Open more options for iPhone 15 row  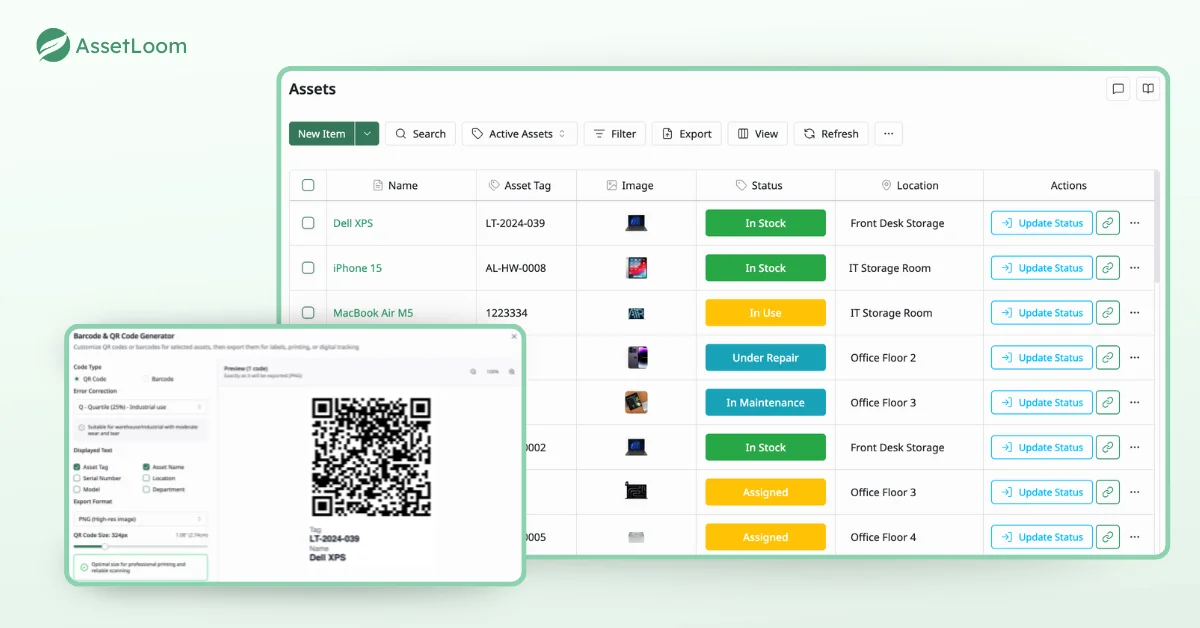tap(1134, 268)
